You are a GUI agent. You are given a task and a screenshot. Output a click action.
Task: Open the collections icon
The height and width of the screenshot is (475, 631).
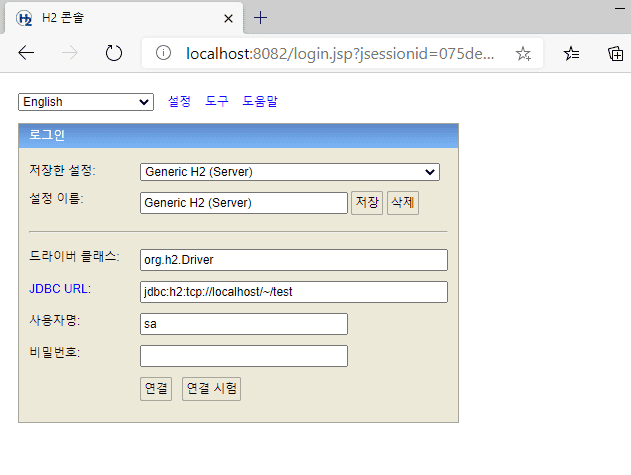pos(615,53)
